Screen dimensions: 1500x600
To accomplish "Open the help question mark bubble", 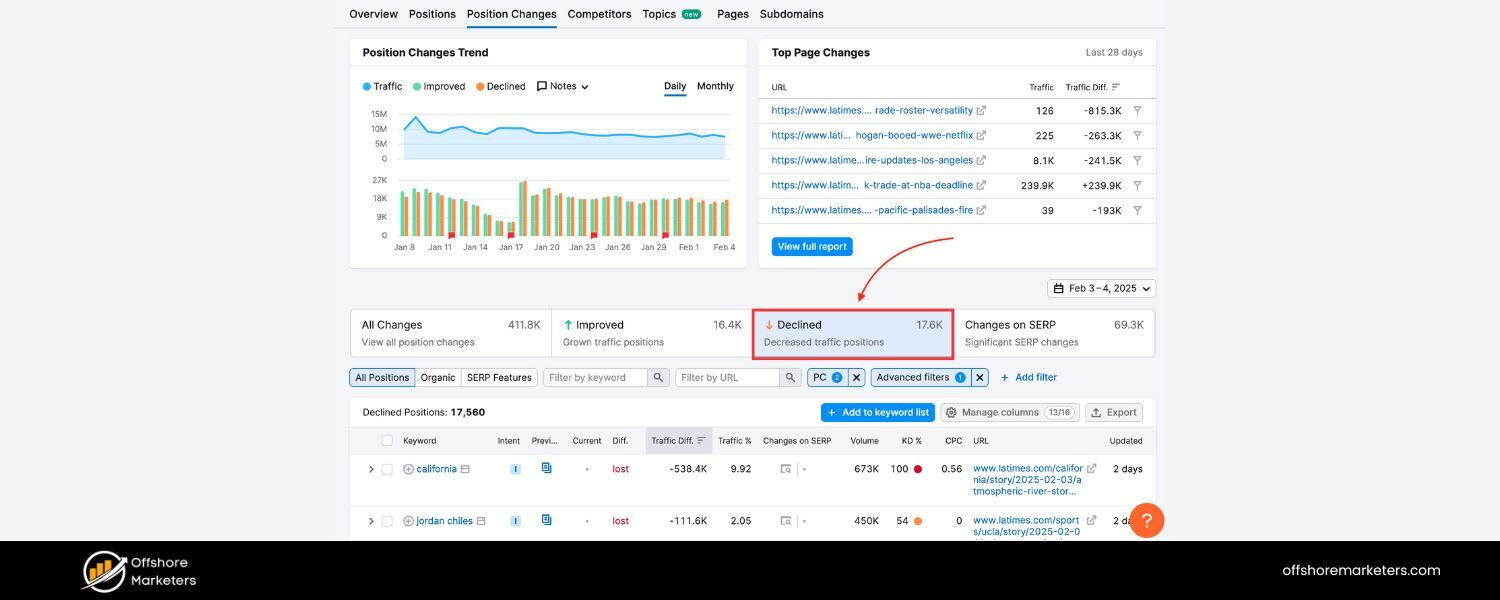I will [1147, 520].
